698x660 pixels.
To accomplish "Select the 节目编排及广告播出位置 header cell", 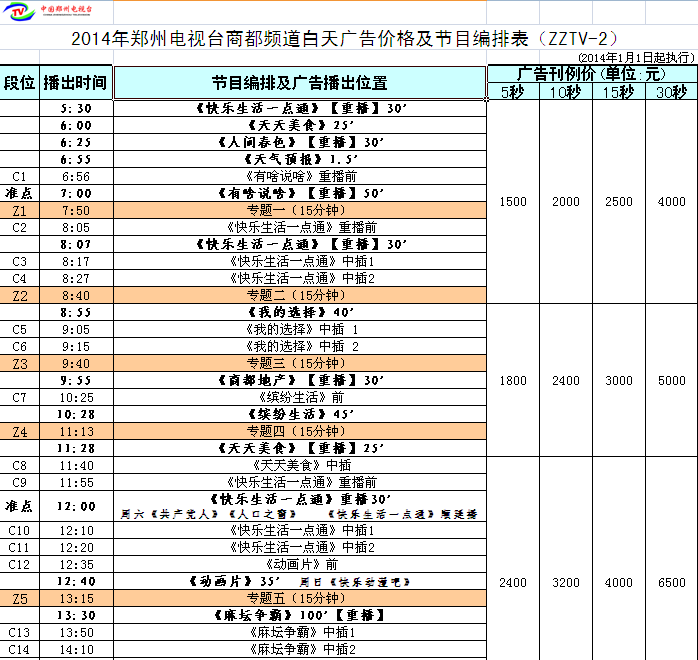I will 300,83.
